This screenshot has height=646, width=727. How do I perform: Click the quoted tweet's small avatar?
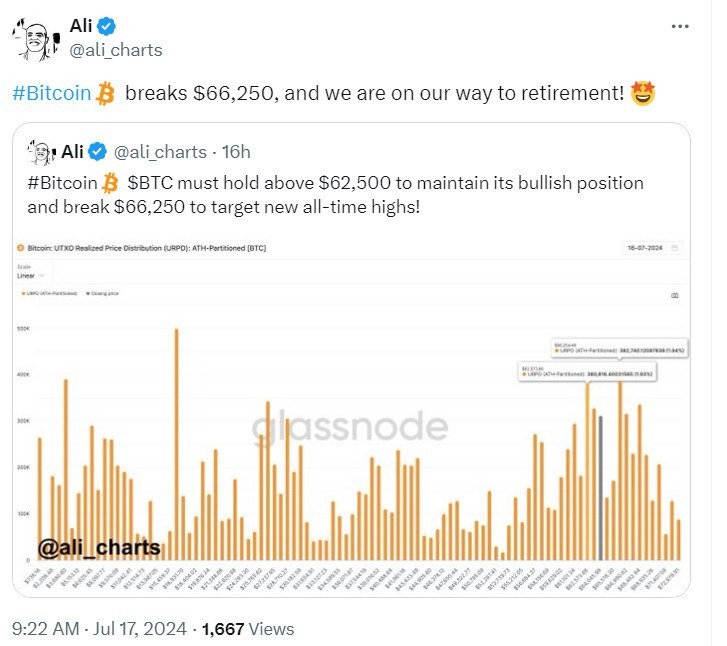click(x=40, y=152)
